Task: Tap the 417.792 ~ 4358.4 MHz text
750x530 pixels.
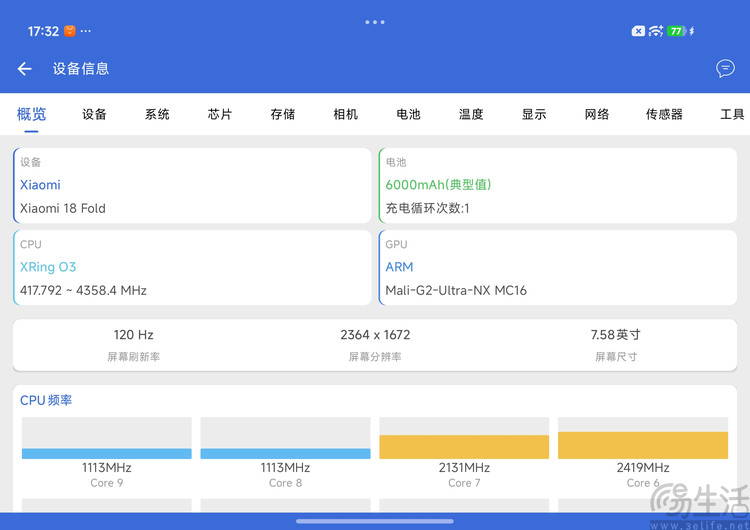Action: (x=83, y=290)
